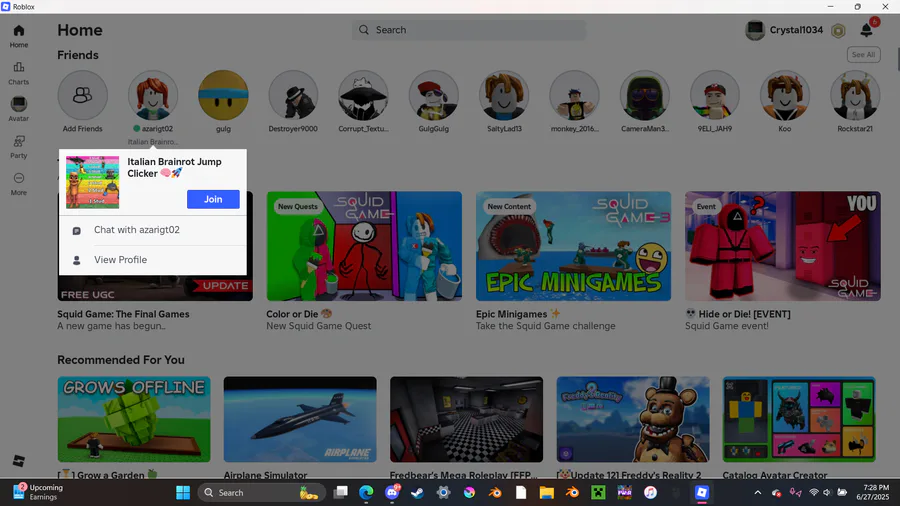
Task: Select friend GulgGulg's avatar
Action: 433,95
